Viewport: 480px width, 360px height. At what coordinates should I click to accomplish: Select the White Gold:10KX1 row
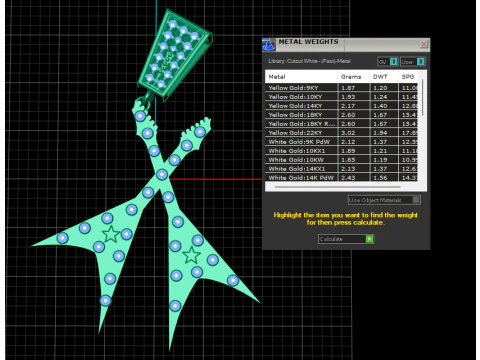[x=342, y=151]
